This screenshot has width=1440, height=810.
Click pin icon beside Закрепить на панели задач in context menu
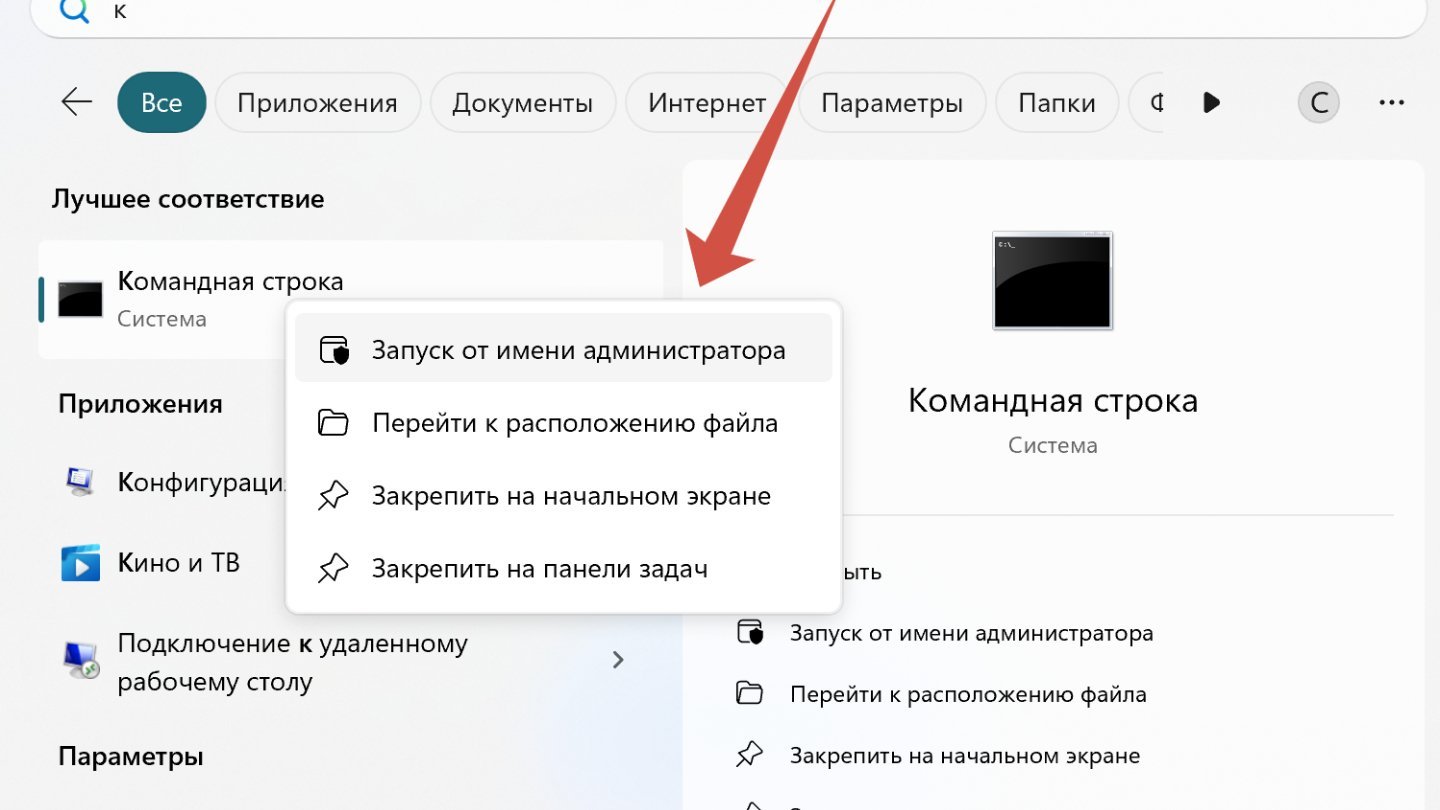(333, 570)
